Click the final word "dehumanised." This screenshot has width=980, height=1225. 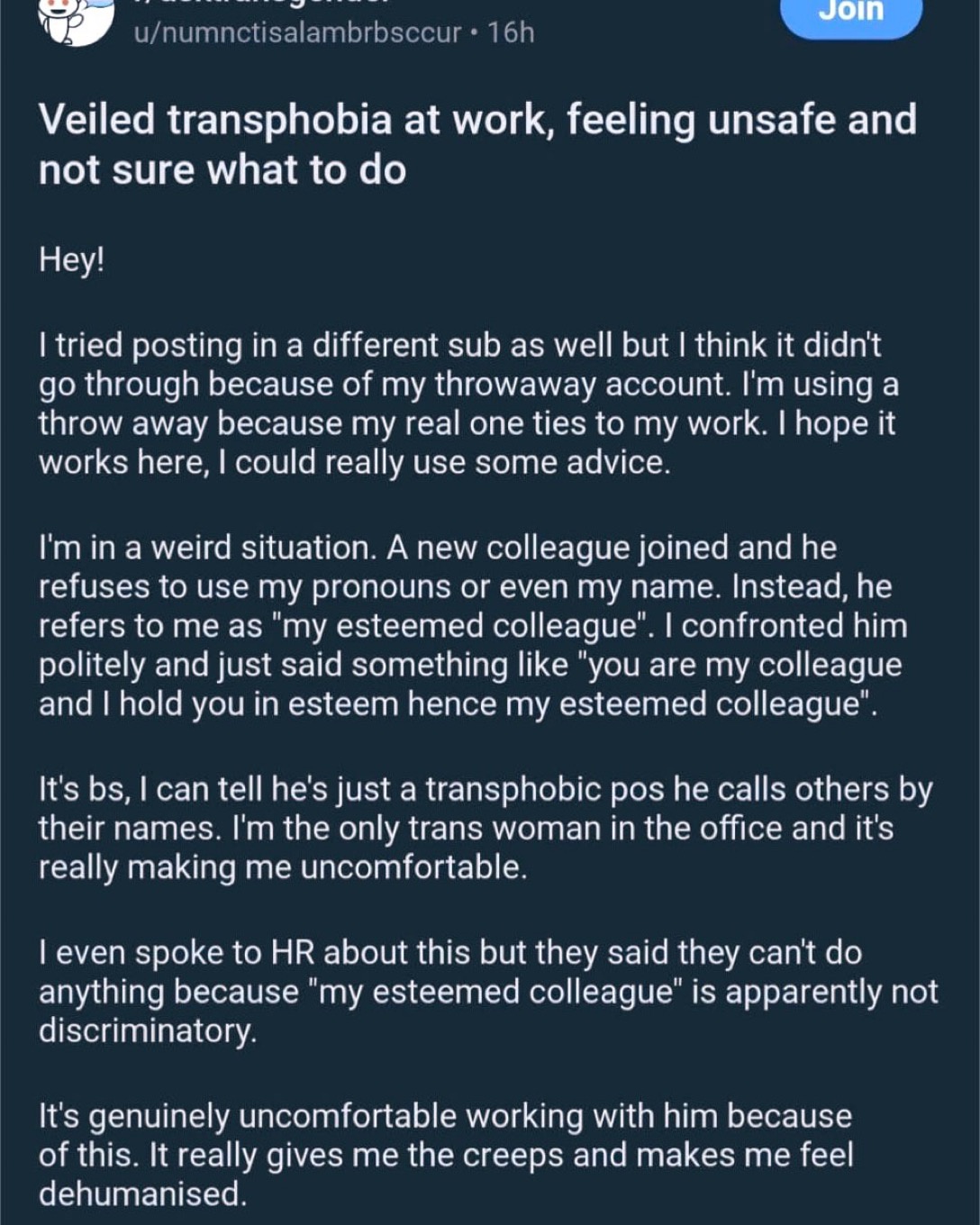click(142, 1194)
